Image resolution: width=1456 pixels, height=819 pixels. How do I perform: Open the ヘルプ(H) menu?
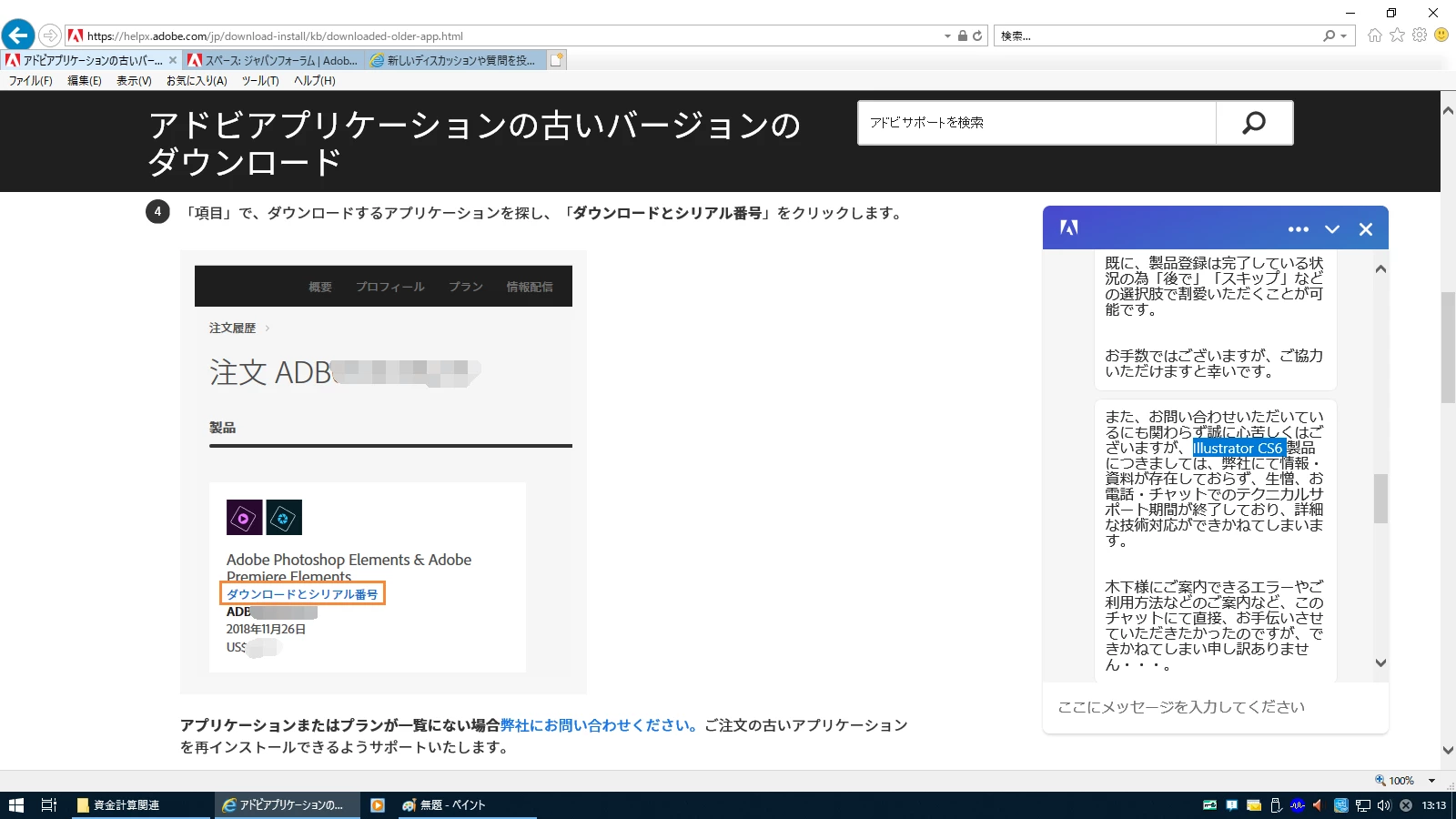coord(315,81)
